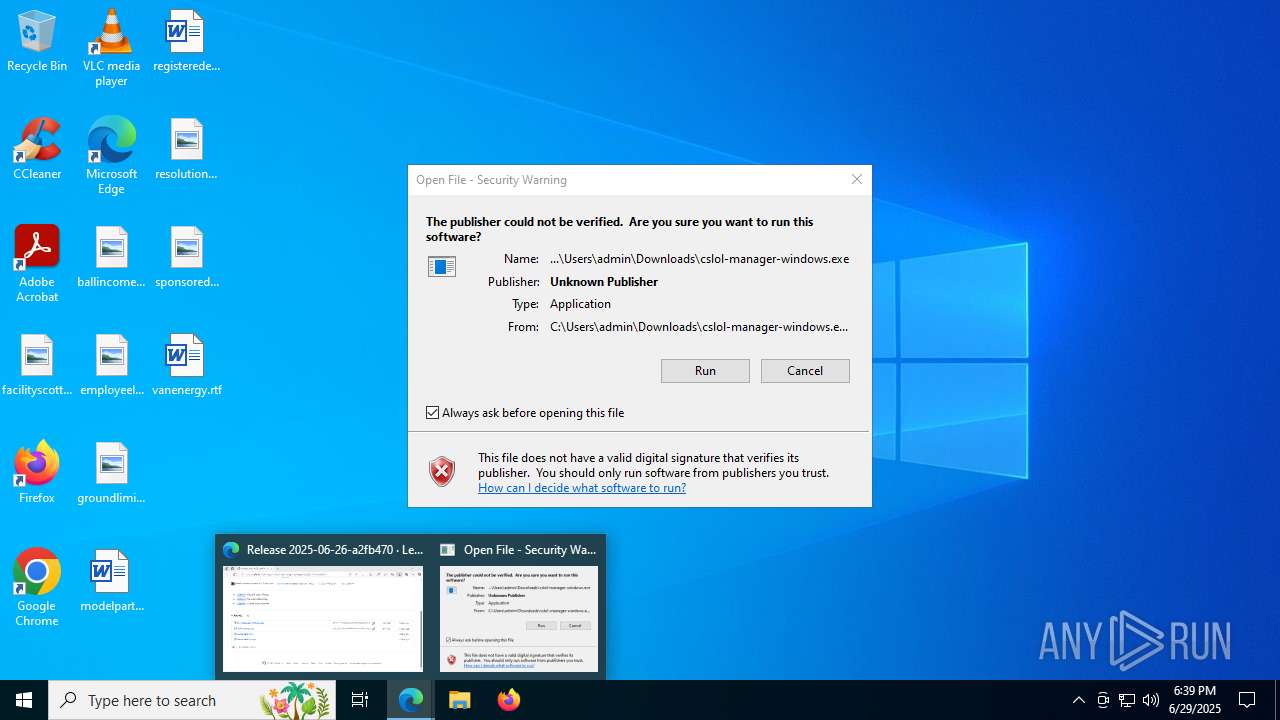Select the Adobe Acrobat desktop shortcut
The width and height of the screenshot is (1280, 720).
pos(37,264)
